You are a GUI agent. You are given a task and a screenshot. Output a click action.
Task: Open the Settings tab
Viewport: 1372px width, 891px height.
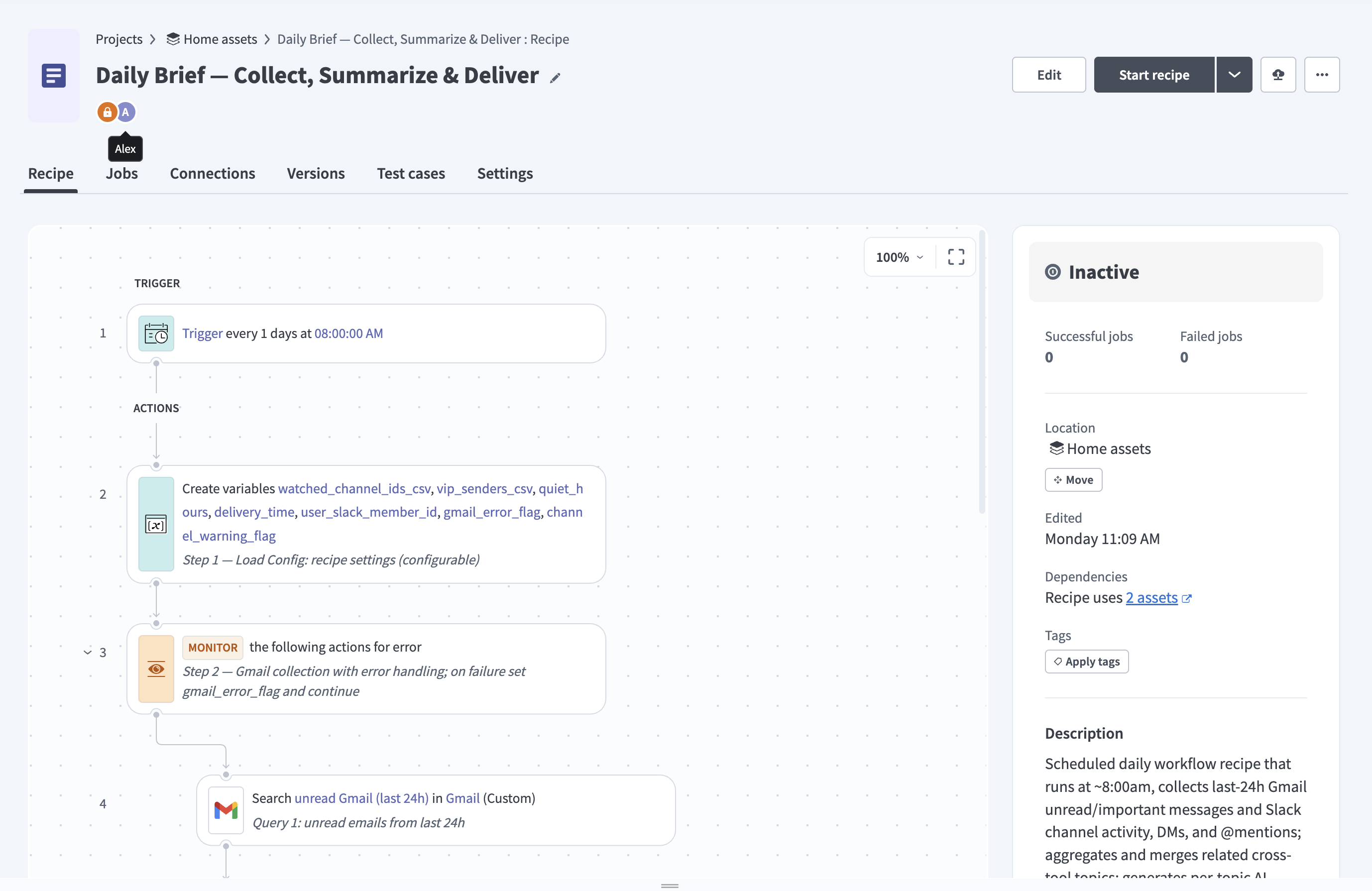coord(505,174)
